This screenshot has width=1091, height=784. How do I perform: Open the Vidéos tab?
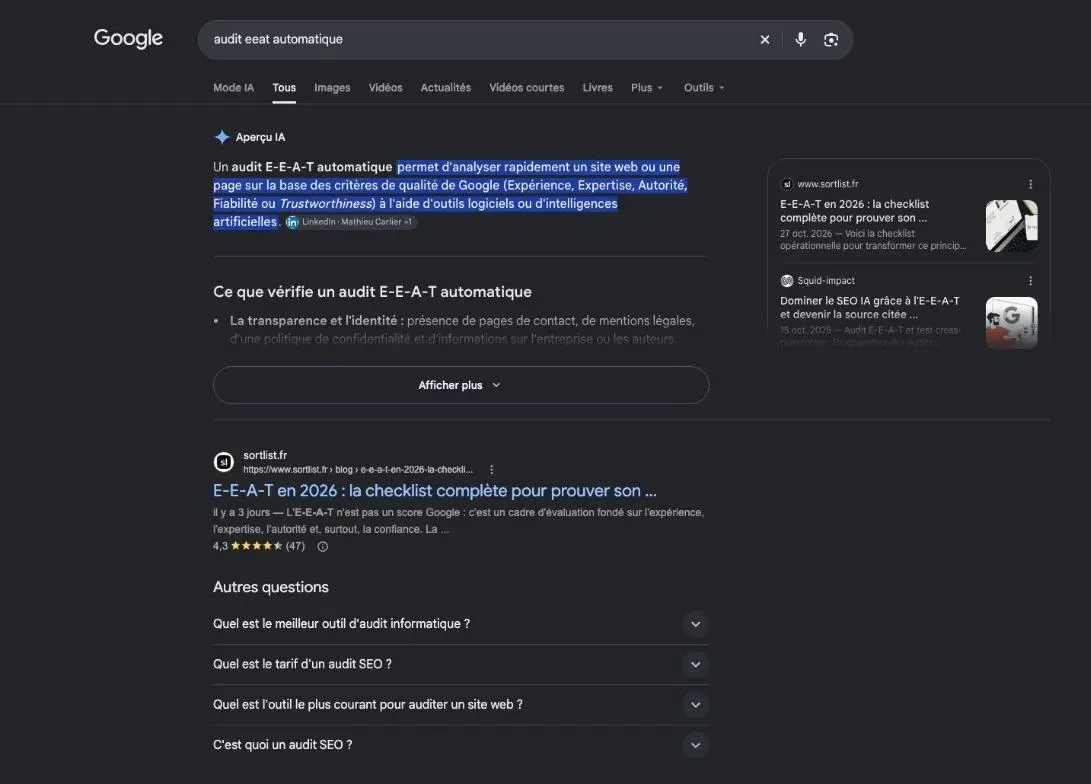(x=385, y=88)
